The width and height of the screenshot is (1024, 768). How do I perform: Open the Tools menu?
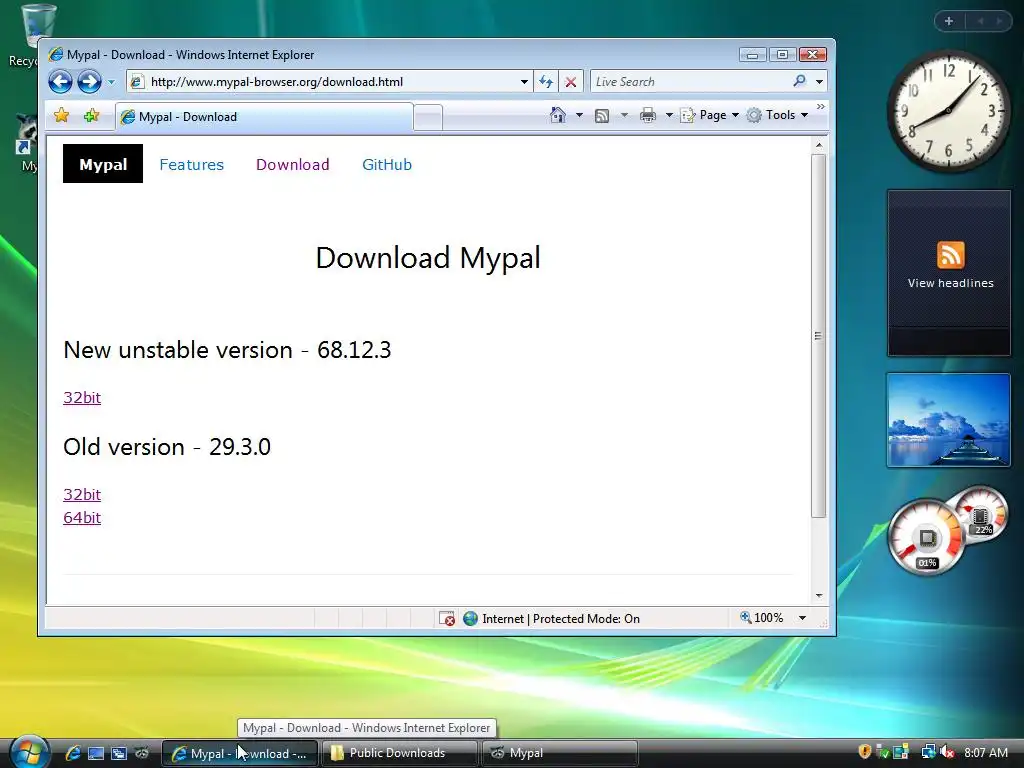click(x=778, y=115)
